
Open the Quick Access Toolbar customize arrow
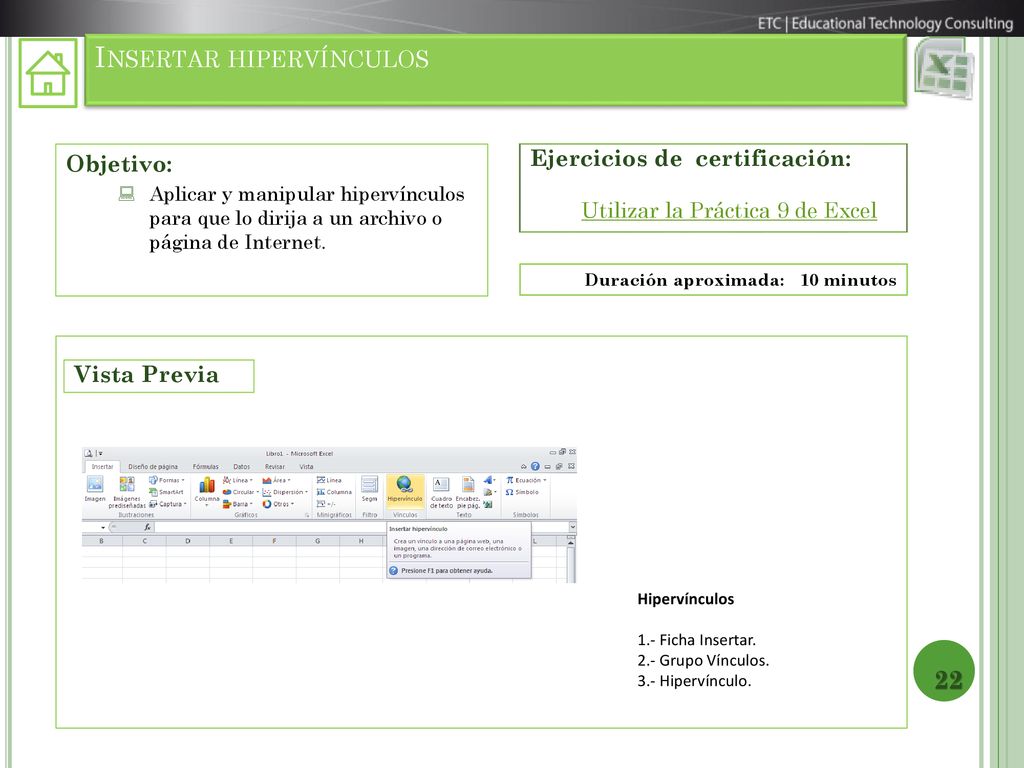coord(101,454)
